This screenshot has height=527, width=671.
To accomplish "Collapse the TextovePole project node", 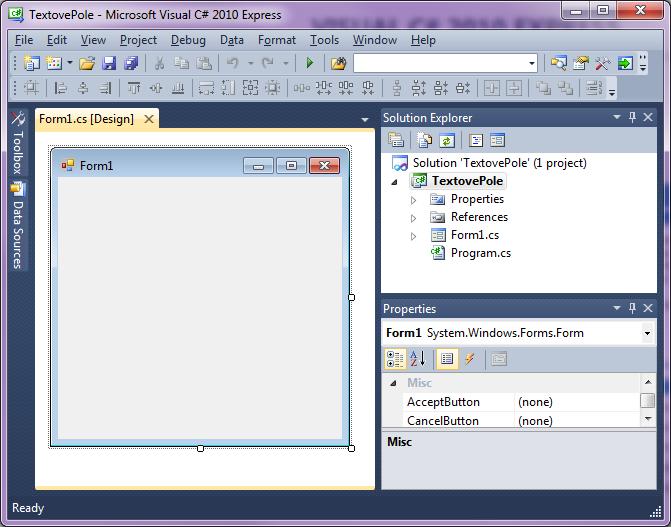I will pyautogui.click(x=395, y=182).
